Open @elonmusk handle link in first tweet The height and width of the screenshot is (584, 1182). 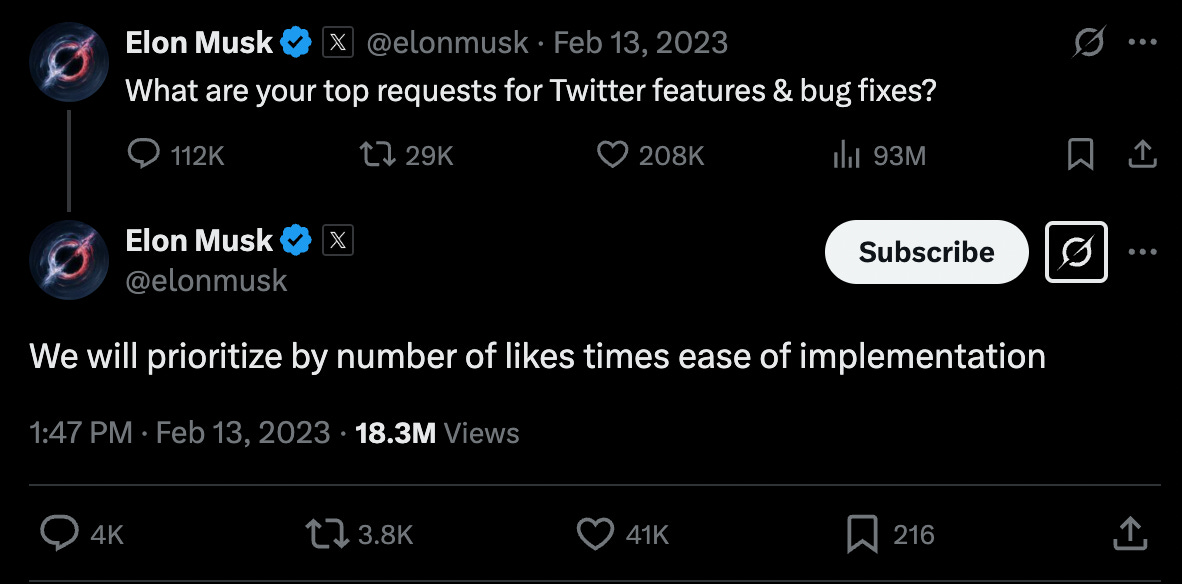[447, 42]
